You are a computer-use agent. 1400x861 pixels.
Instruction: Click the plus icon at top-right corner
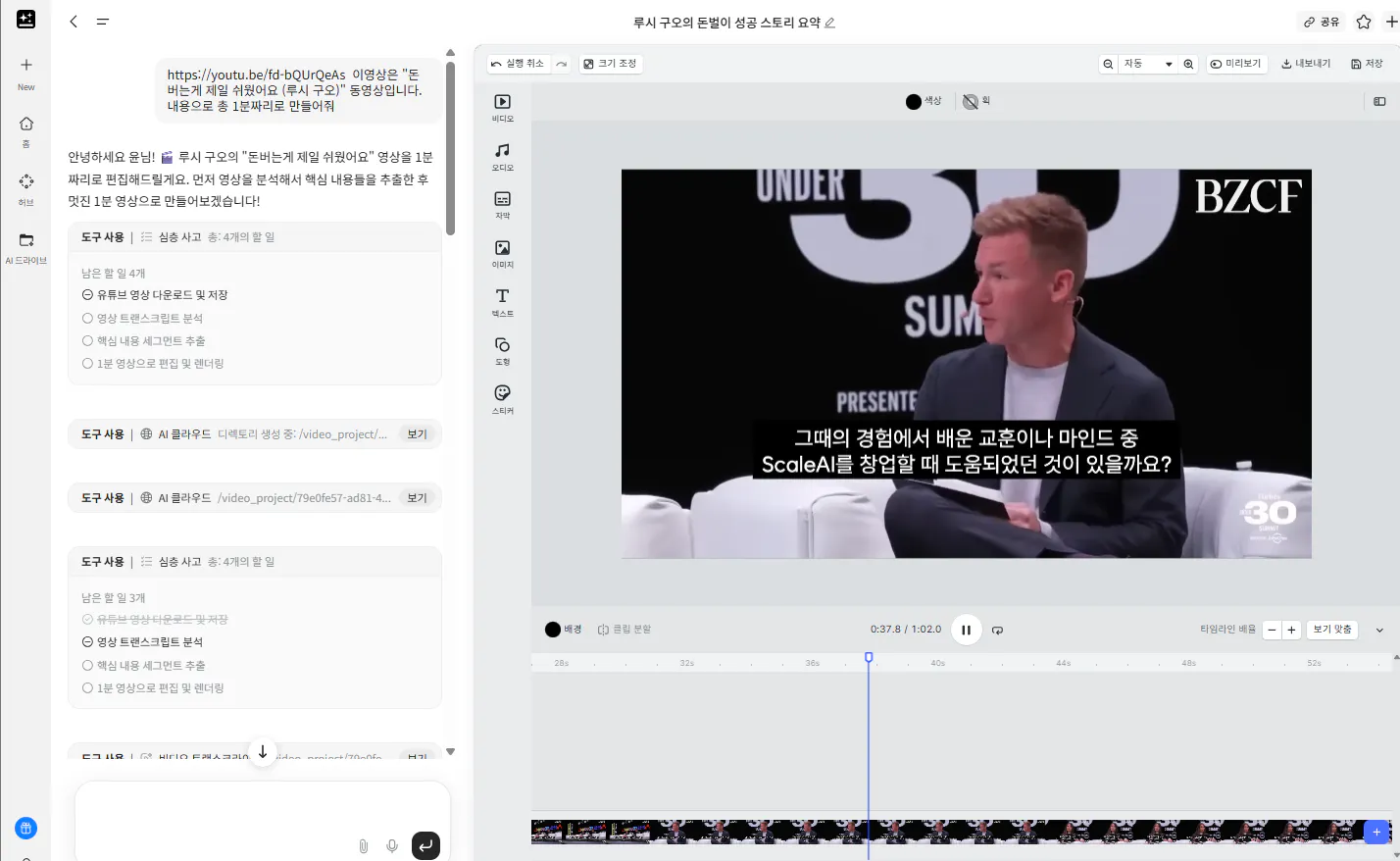[1392, 22]
